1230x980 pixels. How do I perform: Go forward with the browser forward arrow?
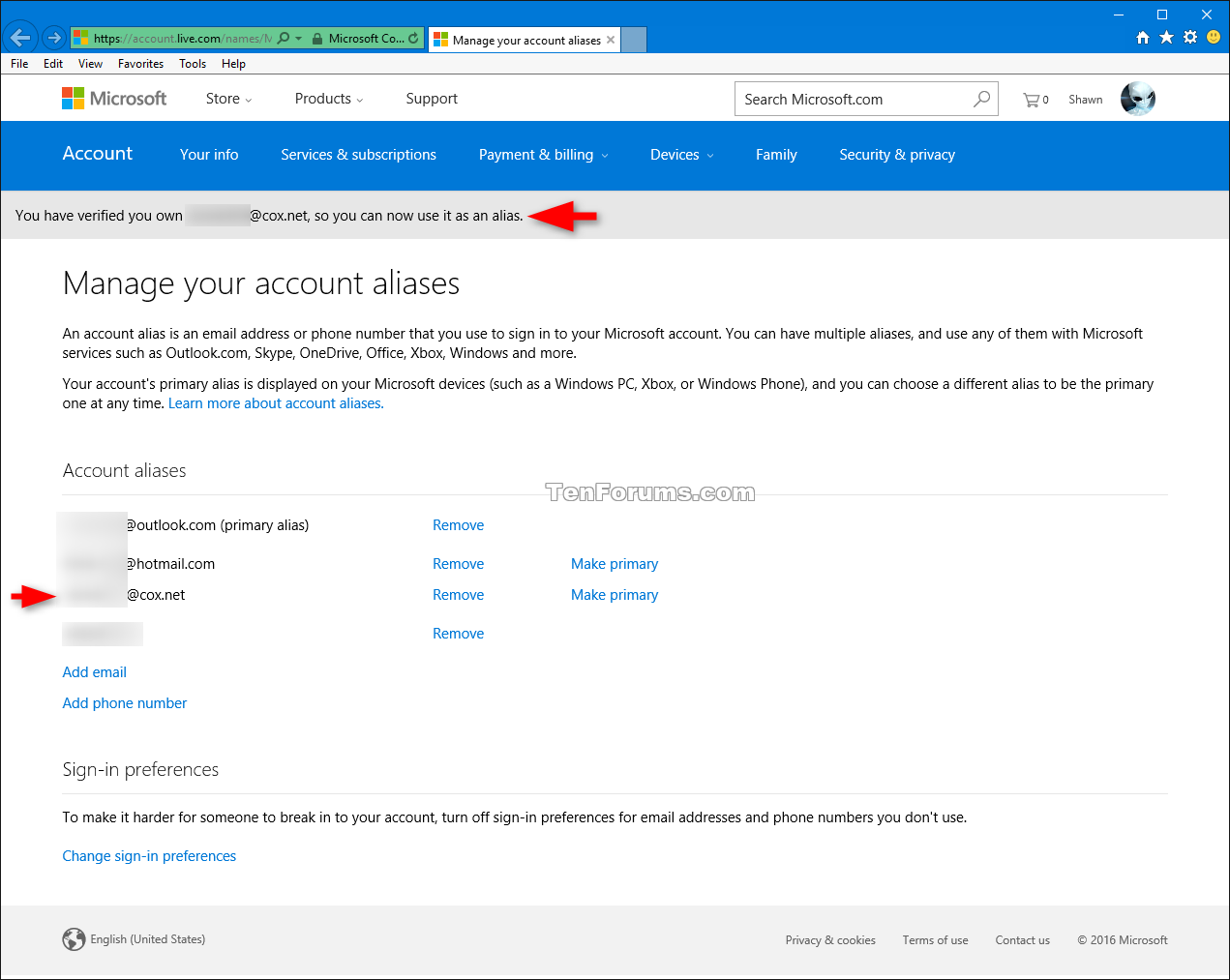(54, 39)
